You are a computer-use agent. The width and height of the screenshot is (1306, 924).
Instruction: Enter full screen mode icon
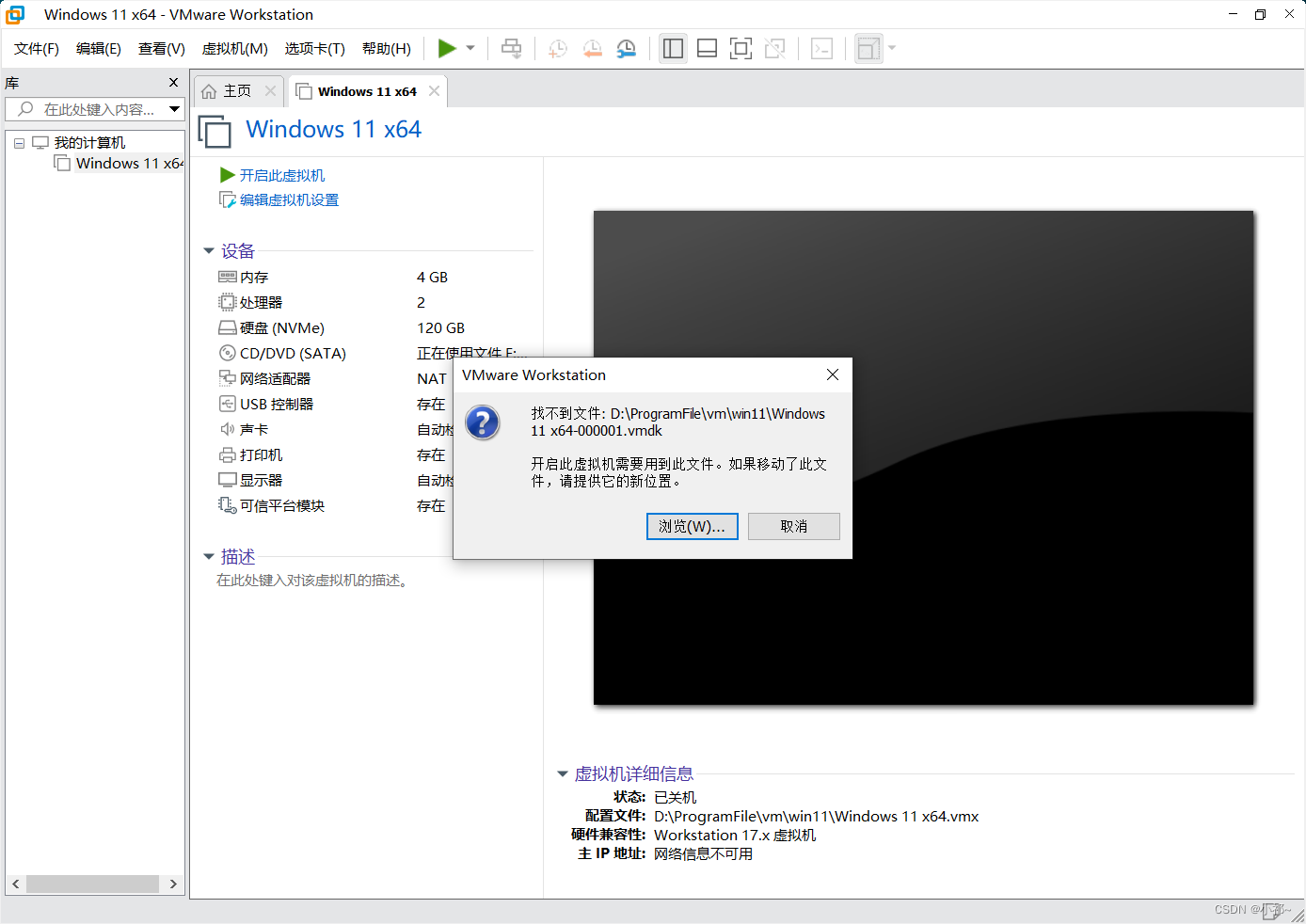coord(741,49)
